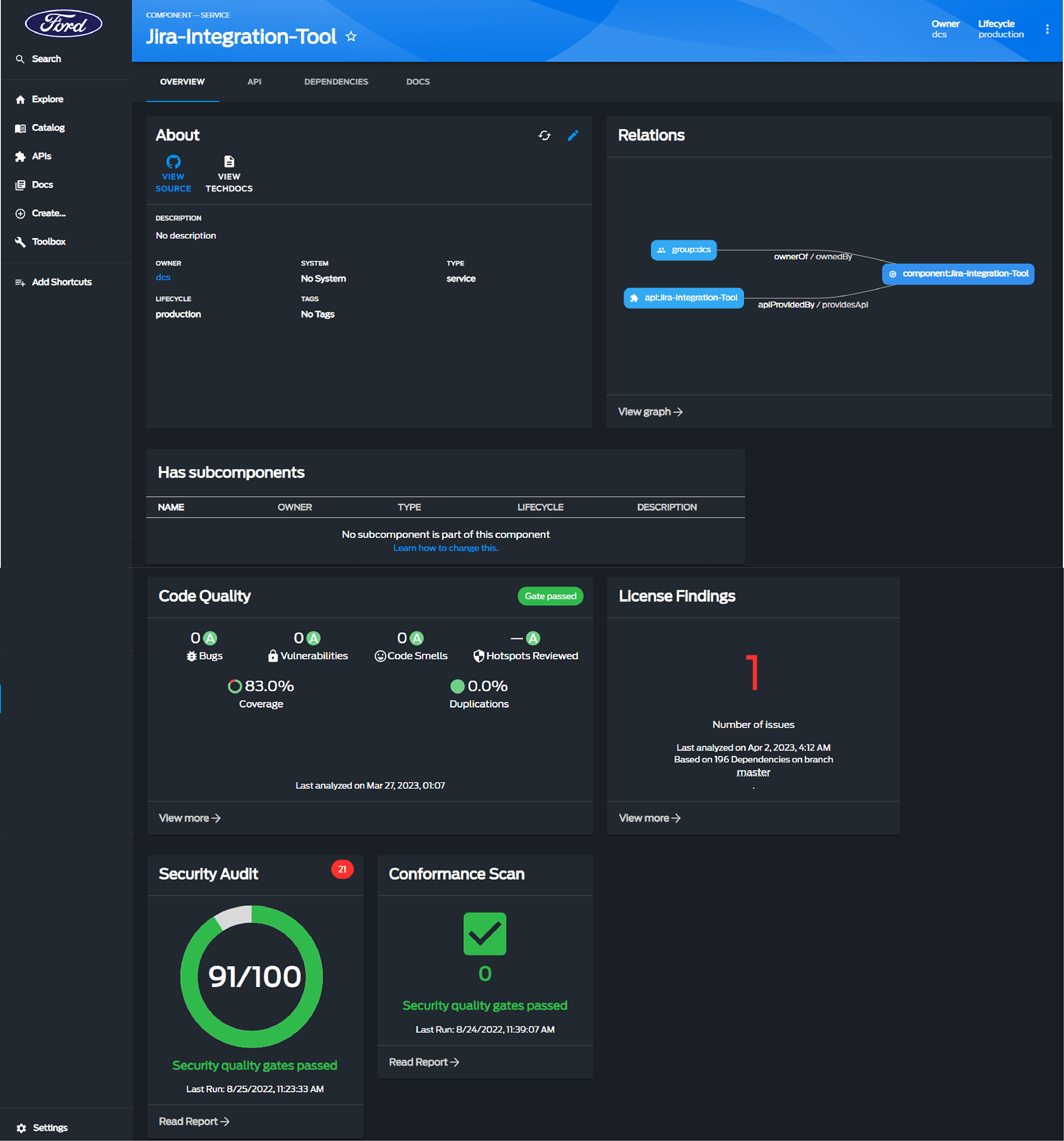This screenshot has width=1064, height=1141.
Task: Open the Docs tab
Action: pos(418,82)
